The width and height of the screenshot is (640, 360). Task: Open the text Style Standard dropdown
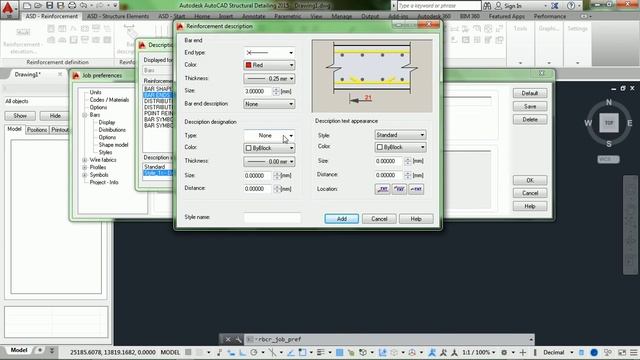400,135
